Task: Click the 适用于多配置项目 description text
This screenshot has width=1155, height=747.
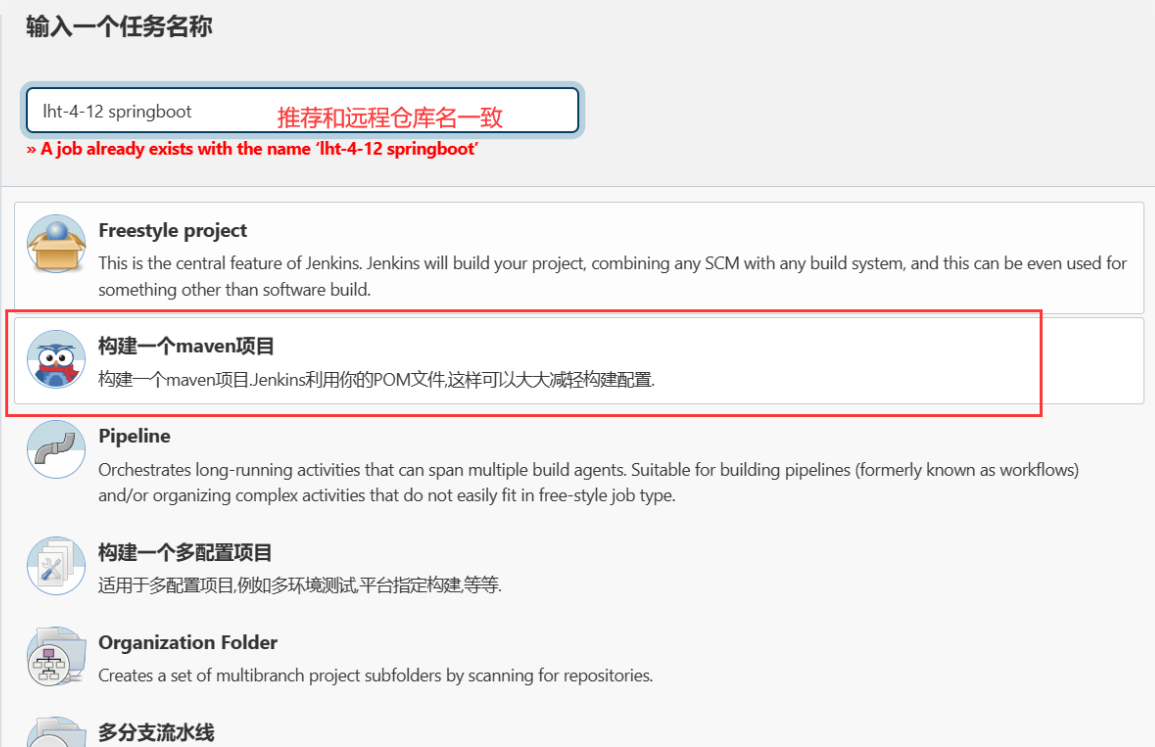Action: pos(300,586)
